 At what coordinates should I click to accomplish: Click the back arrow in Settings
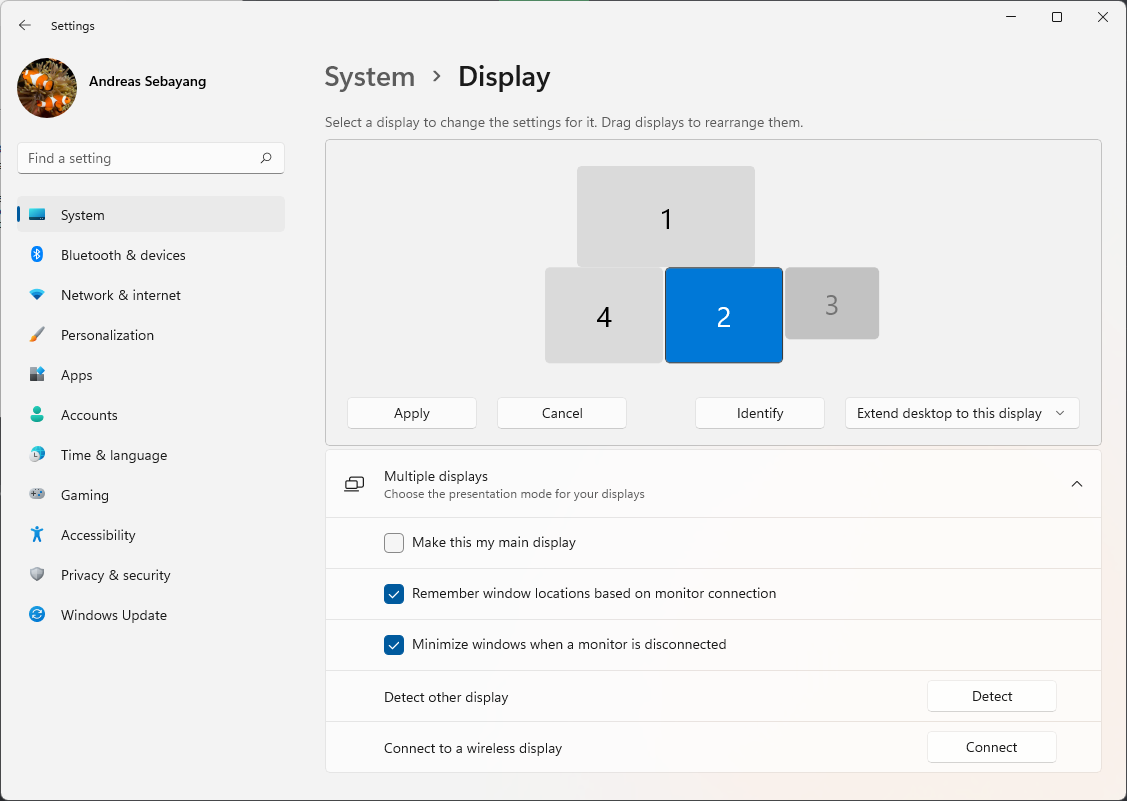(25, 26)
